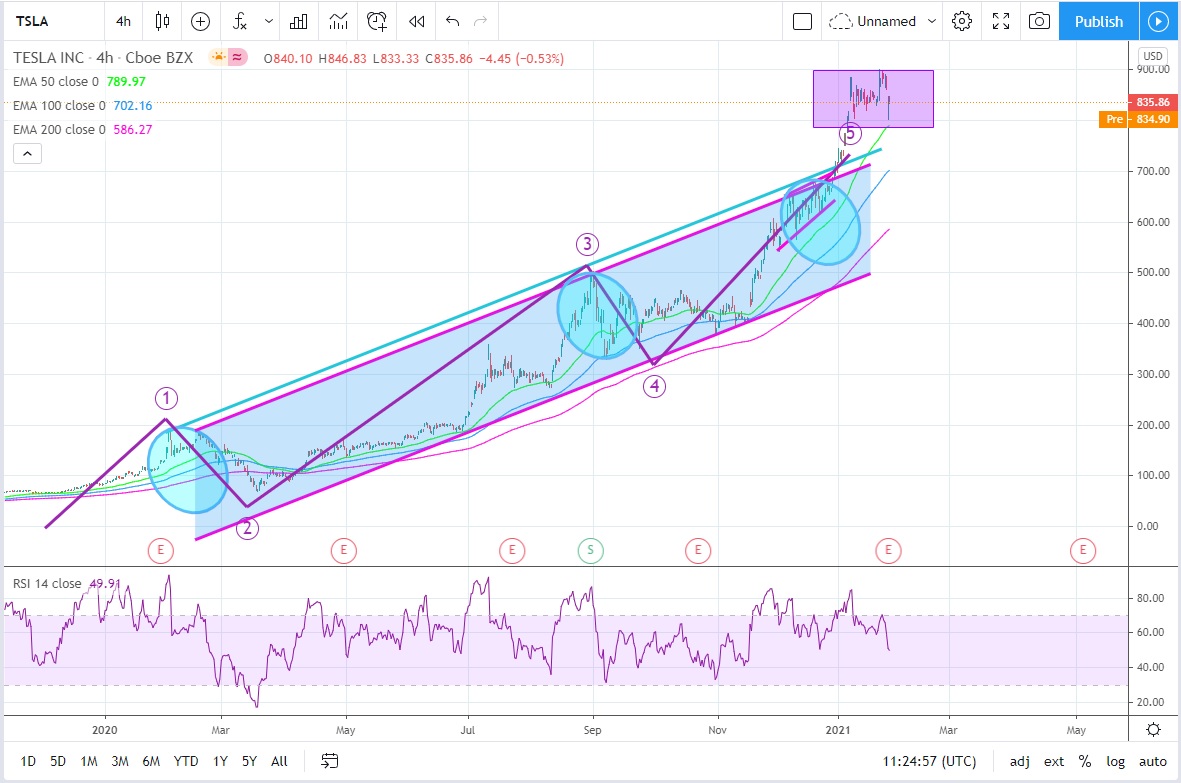This screenshot has width=1181, height=783.
Task: Open the fx Indicators dialog
Action: (x=240, y=21)
